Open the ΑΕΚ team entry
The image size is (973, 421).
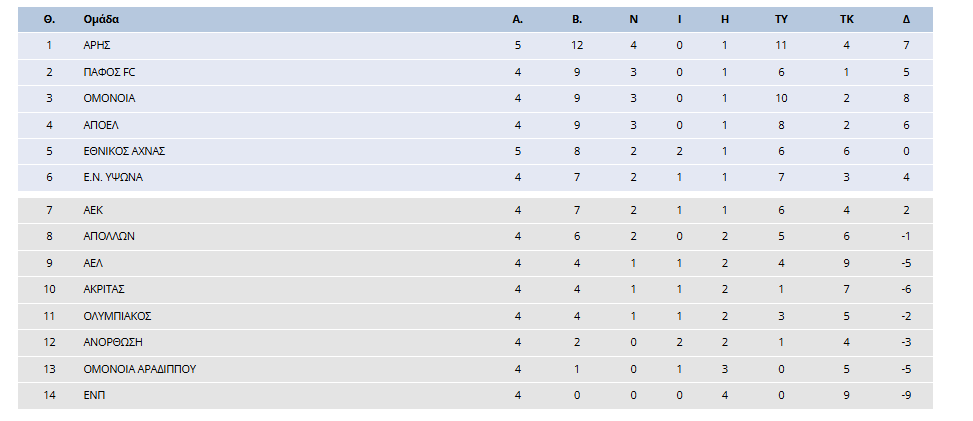click(x=93, y=210)
